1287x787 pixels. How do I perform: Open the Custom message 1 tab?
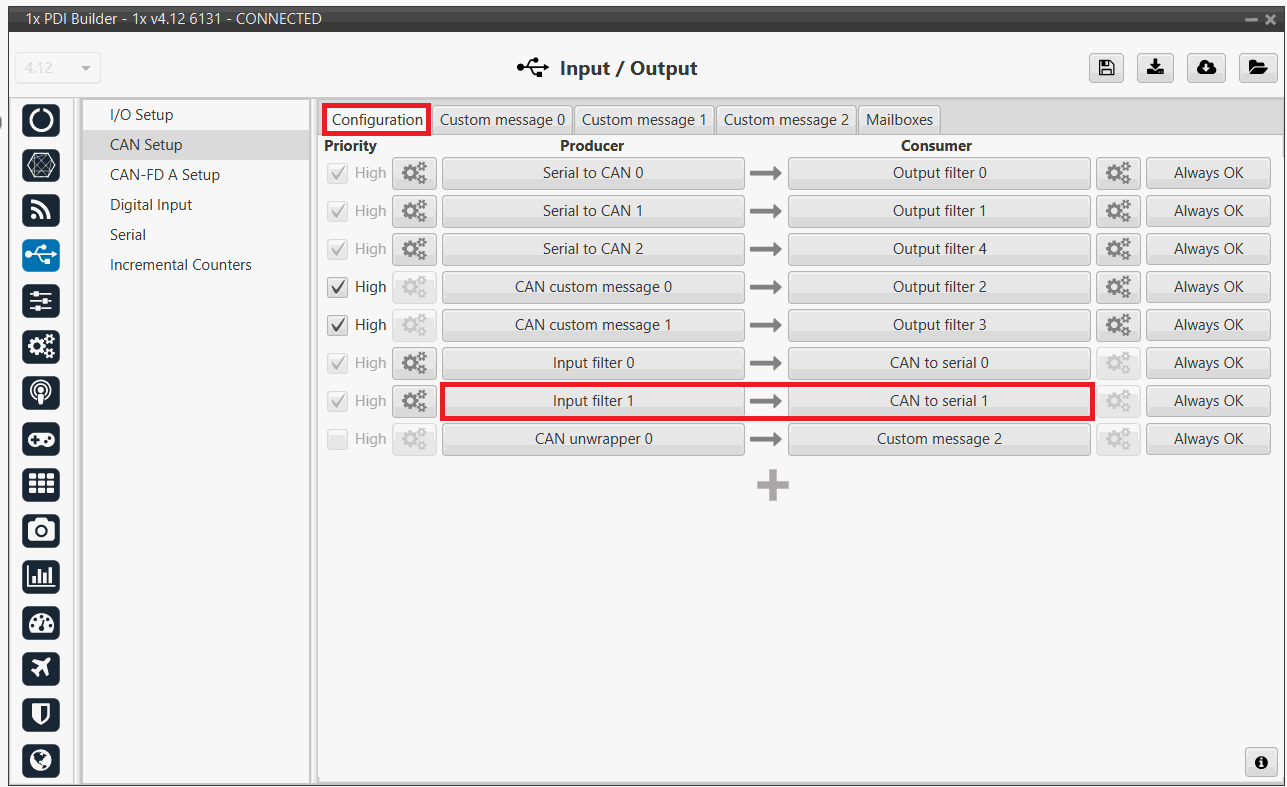coord(644,120)
